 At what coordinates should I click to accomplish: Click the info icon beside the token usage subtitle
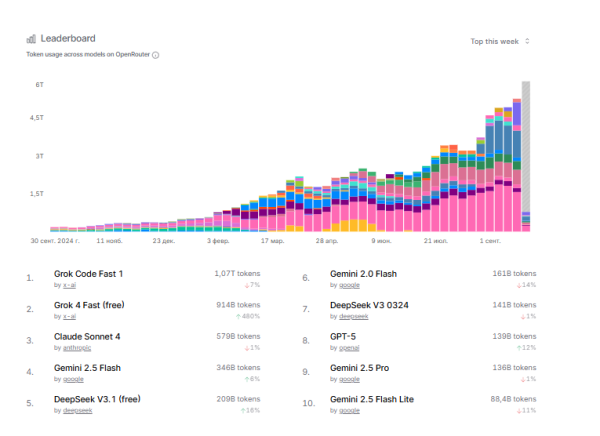click(156, 55)
